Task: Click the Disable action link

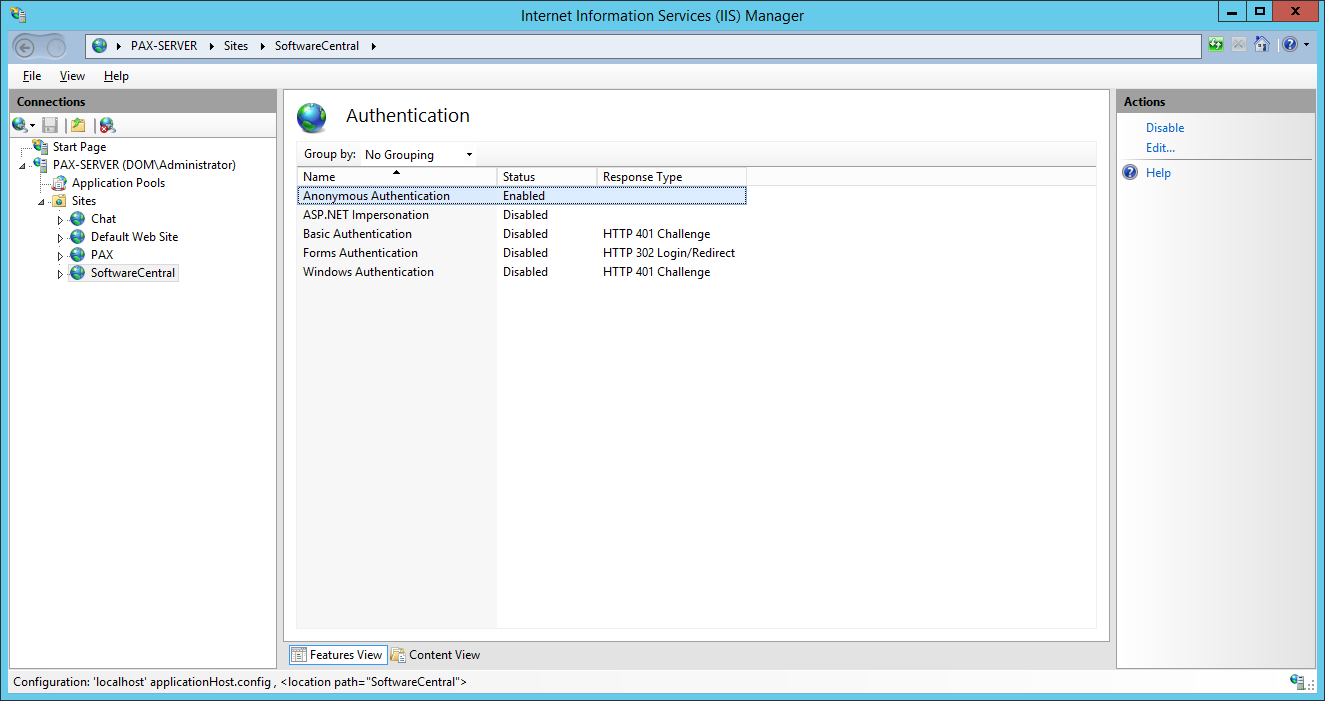Action: point(1164,128)
